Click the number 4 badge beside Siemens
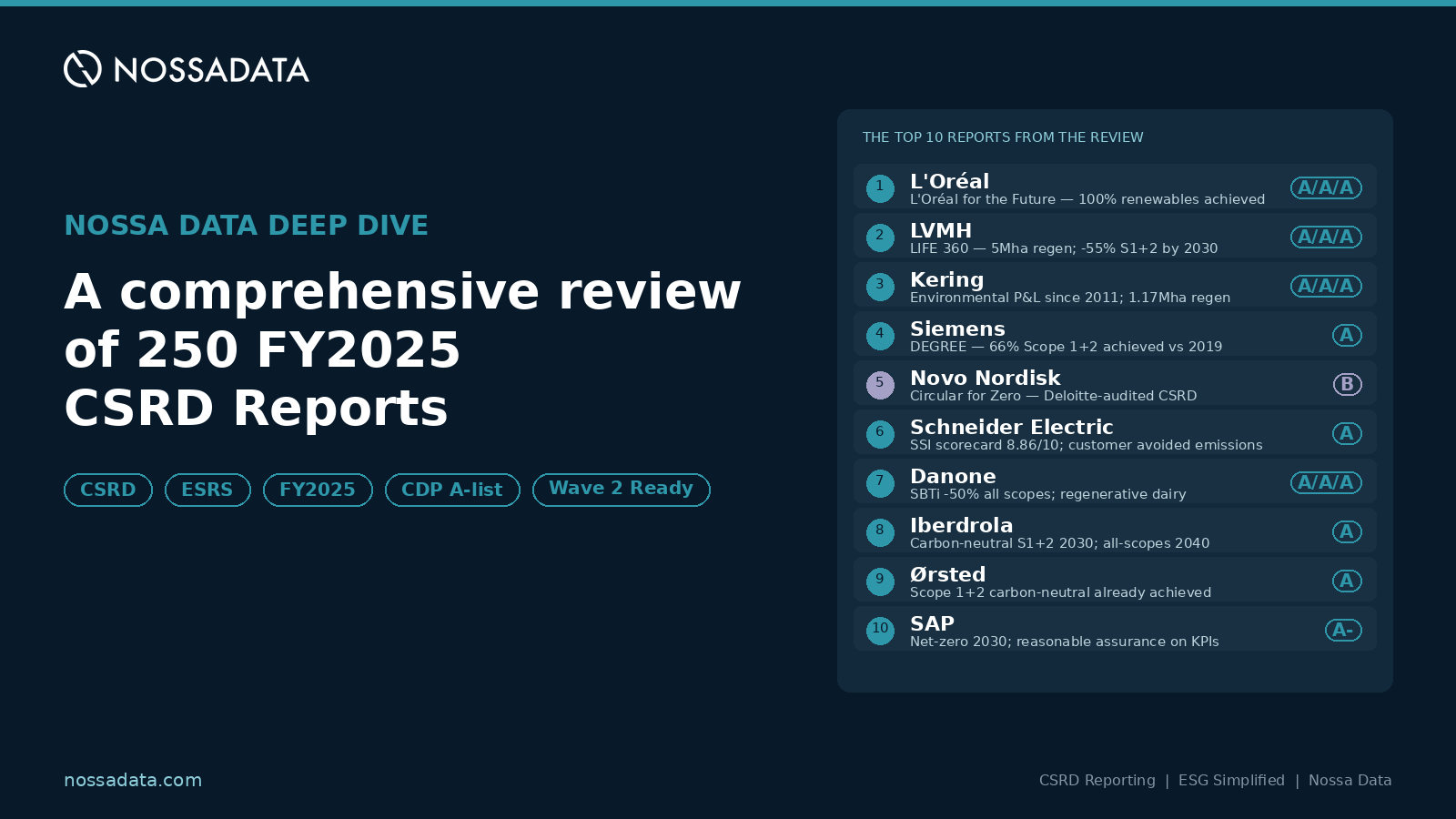 pos(880,336)
